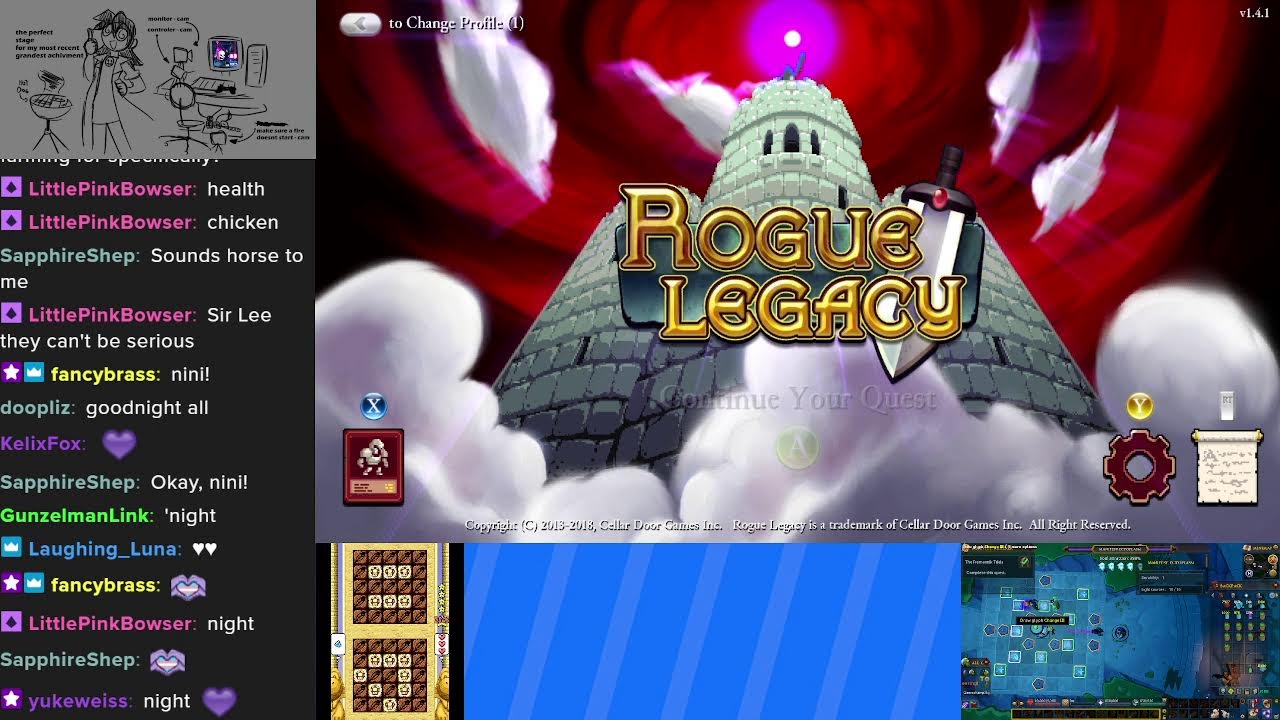Screen dimensions: 1280x720
Task: Click the 'goodnight all' chat message text
Action: point(147,408)
